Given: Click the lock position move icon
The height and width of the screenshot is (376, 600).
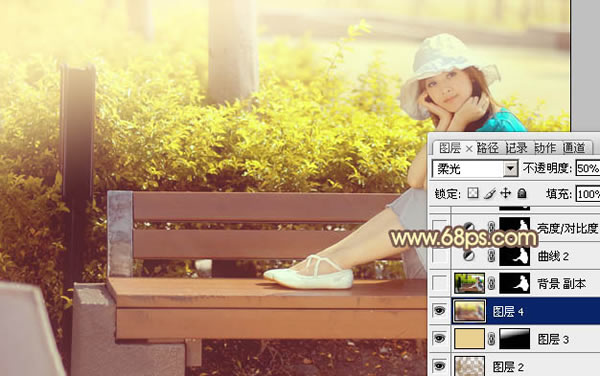Looking at the screenshot, I should 506,193.
